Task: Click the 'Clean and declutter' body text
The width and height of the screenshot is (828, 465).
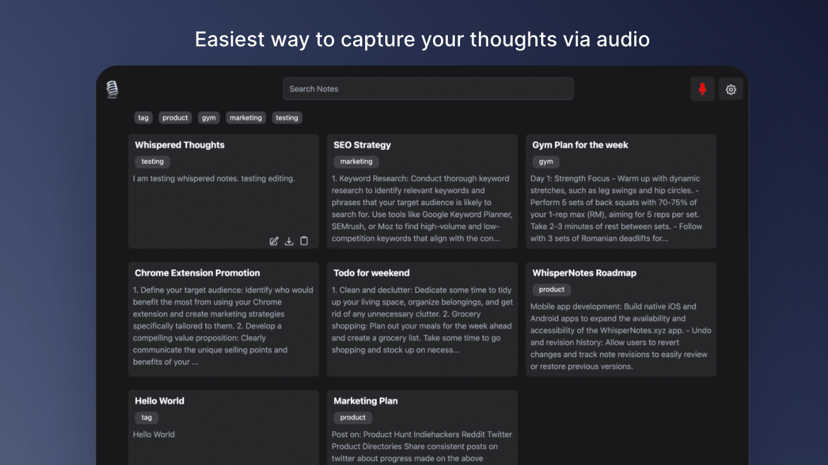Action: click(422, 320)
